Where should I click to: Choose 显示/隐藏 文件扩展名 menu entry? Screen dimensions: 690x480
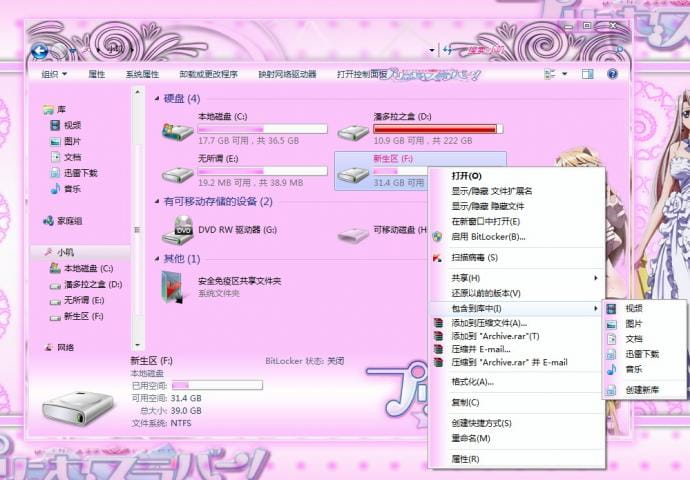pyautogui.click(x=517, y=191)
